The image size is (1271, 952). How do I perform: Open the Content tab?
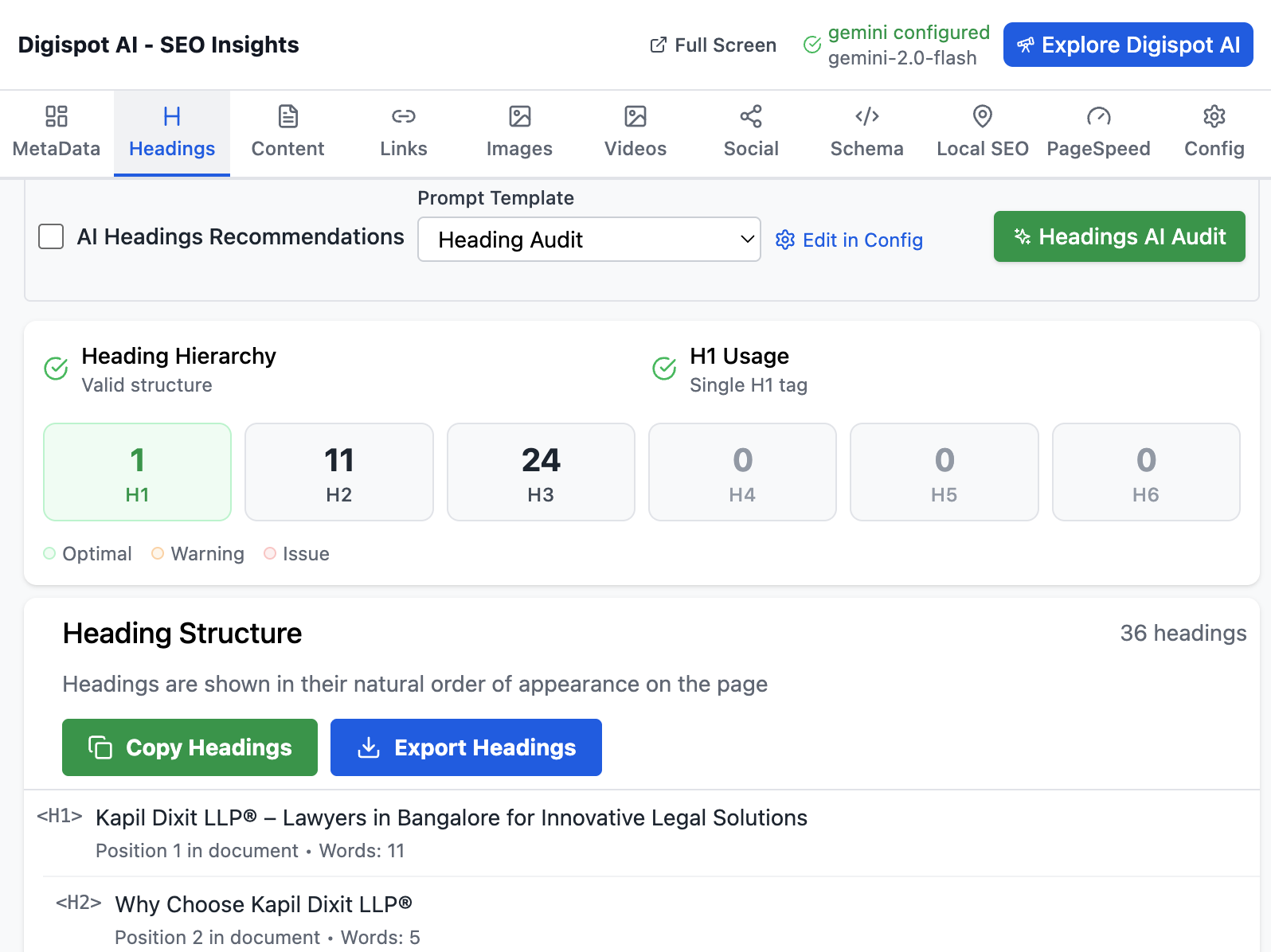tap(287, 133)
